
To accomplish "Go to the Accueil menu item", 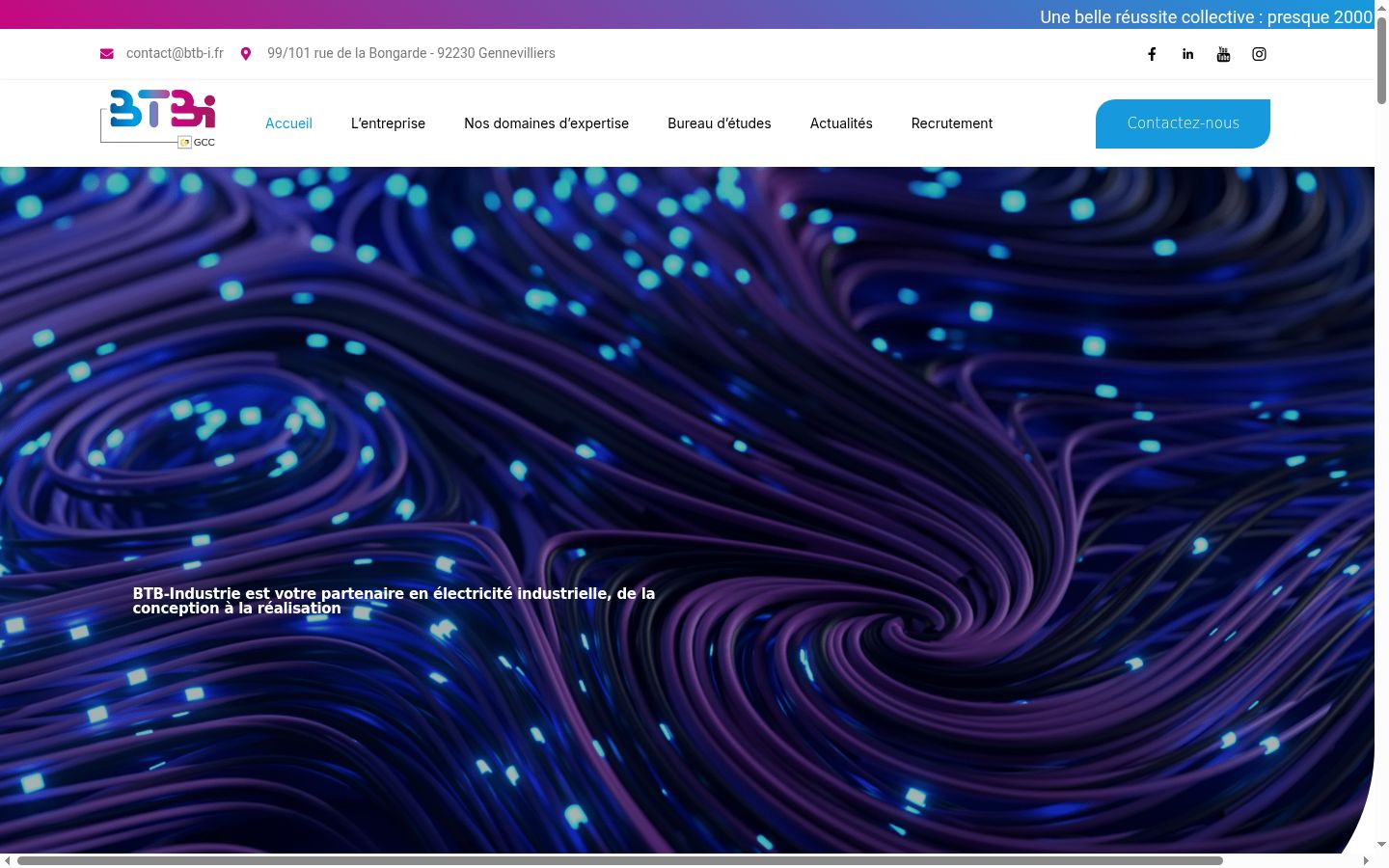I will tap(288, 123).
